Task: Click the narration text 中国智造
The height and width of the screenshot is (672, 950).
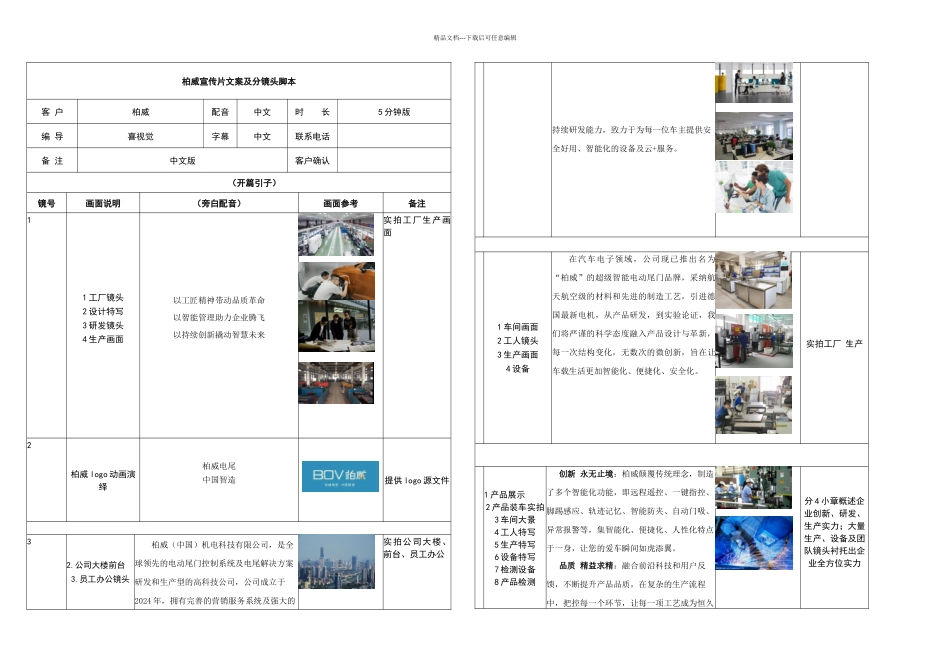Action: (x=219, y=480)
